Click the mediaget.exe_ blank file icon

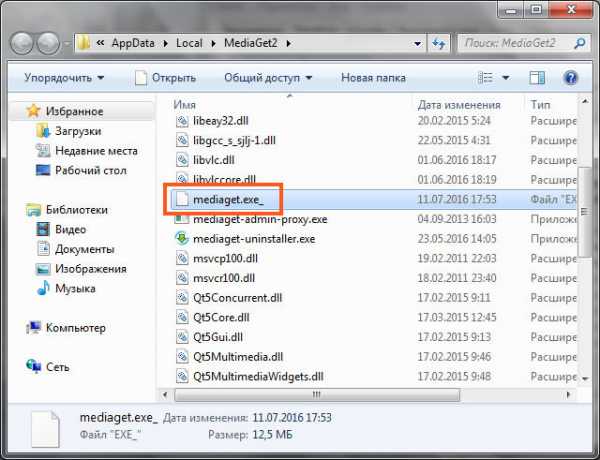[182, 199]
